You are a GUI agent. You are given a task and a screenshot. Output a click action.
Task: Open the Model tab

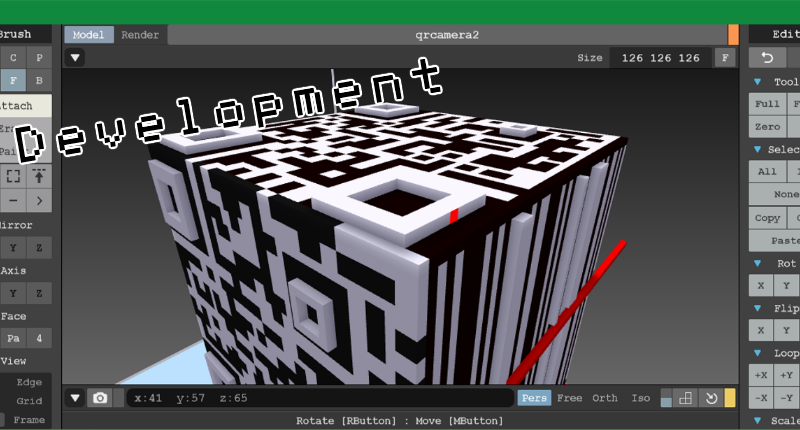(x=88, y=34)
